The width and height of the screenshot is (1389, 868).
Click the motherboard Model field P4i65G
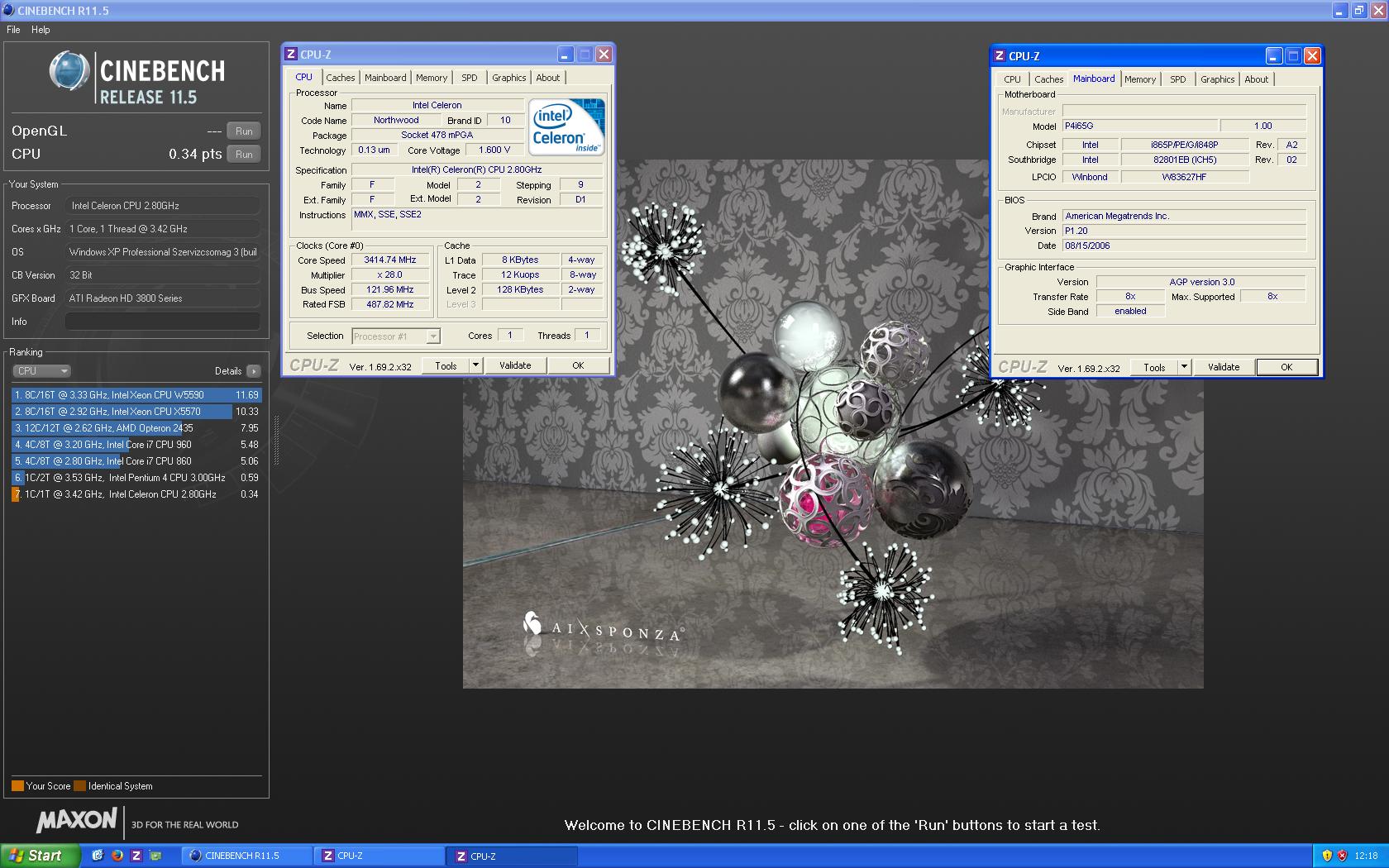pos(1139,126)
